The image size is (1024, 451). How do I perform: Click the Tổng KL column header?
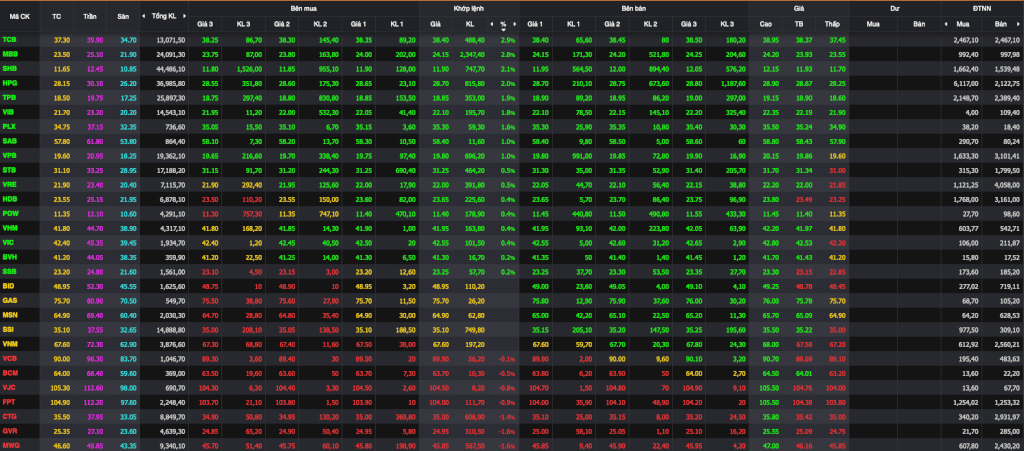[163, 15]
